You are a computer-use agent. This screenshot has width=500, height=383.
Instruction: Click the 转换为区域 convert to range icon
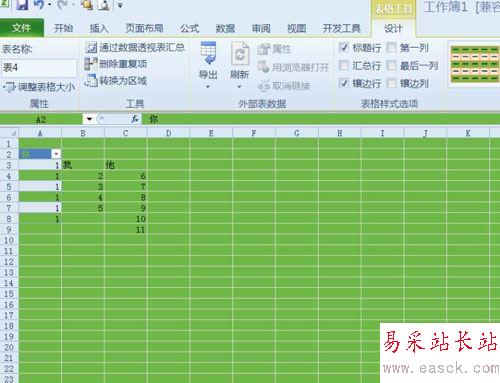91,80
